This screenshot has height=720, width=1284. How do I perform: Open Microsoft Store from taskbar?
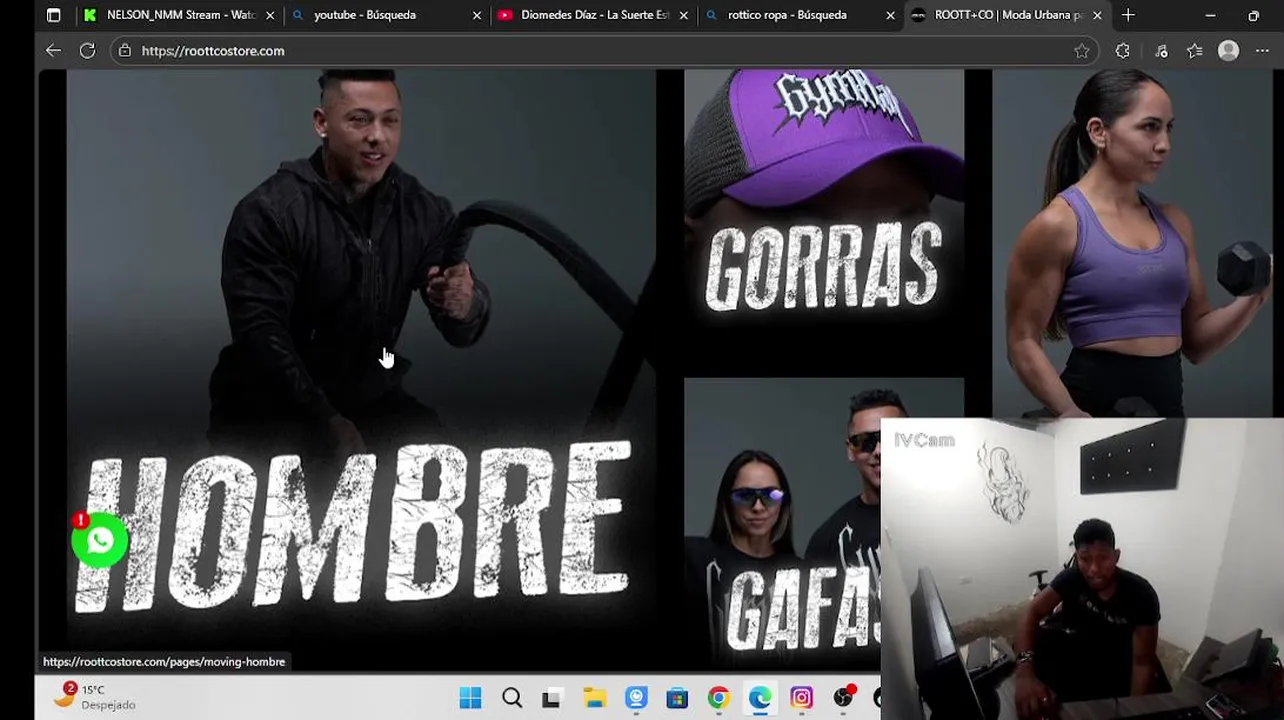(677, 698)
